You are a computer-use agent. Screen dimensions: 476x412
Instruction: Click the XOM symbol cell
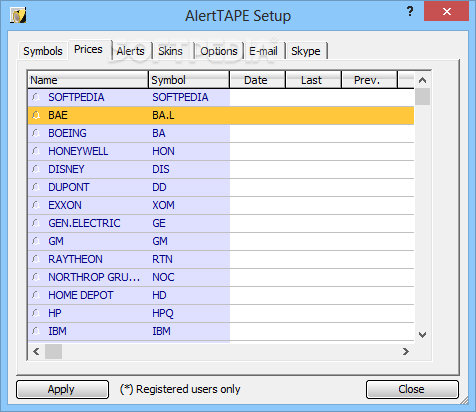189,205
